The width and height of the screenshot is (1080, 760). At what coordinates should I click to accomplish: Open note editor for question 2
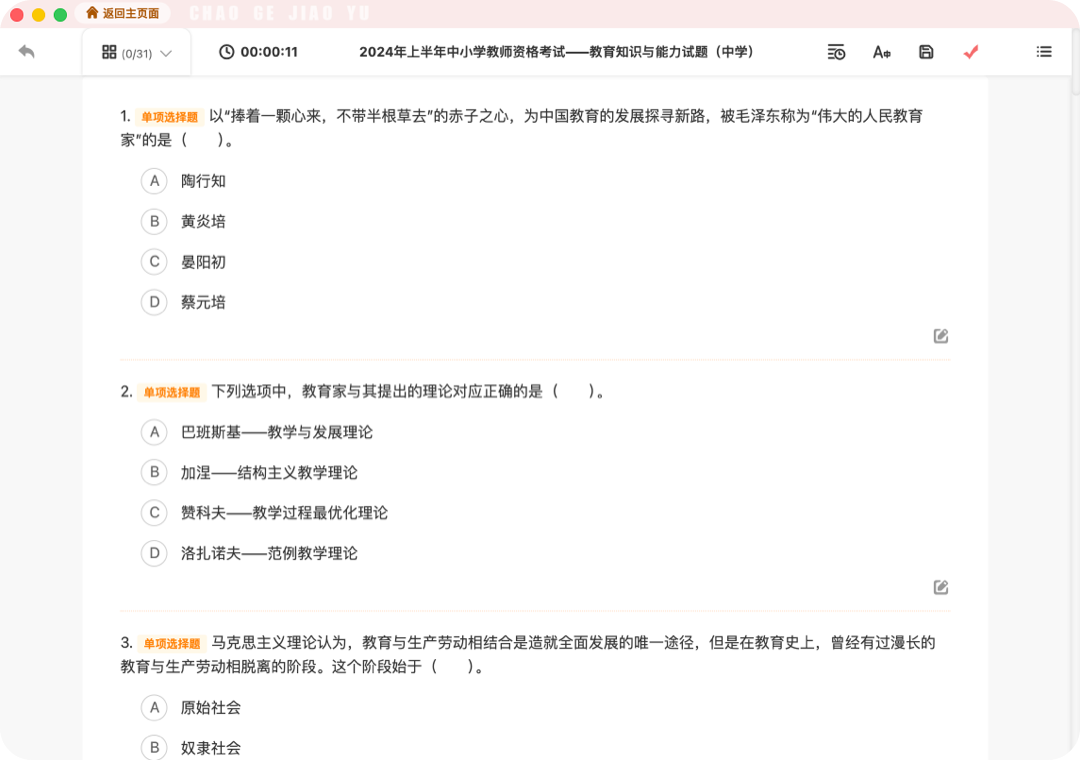coord(941,587)
